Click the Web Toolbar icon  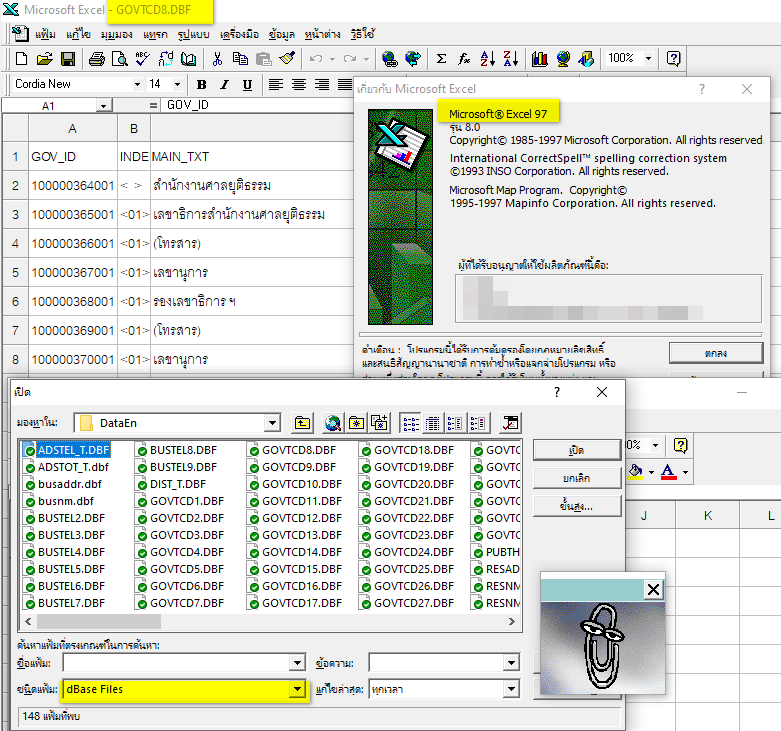pyautogui.click(x=412, y=59)
